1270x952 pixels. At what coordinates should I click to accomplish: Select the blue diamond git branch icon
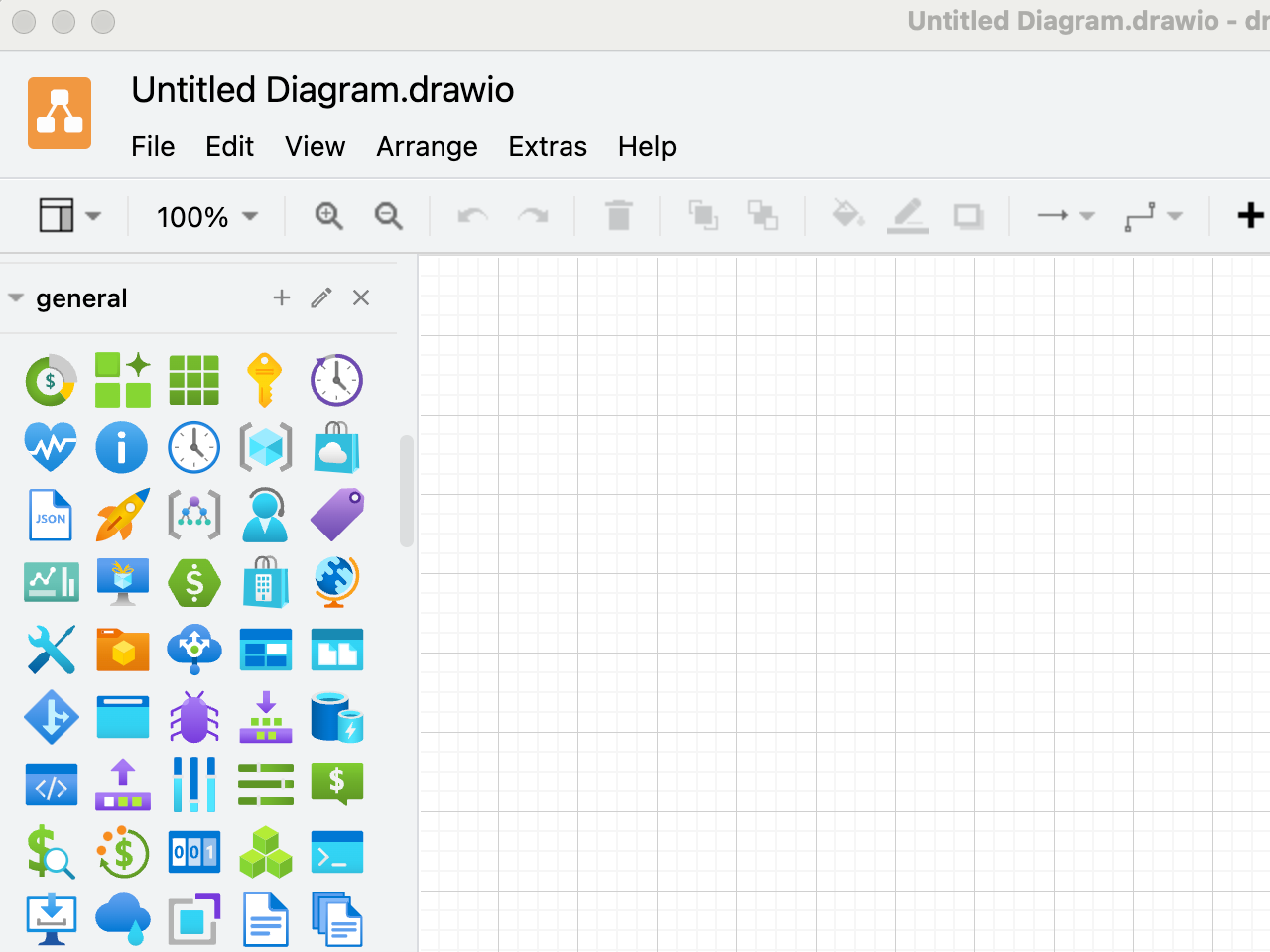click(x=51, y=717)
